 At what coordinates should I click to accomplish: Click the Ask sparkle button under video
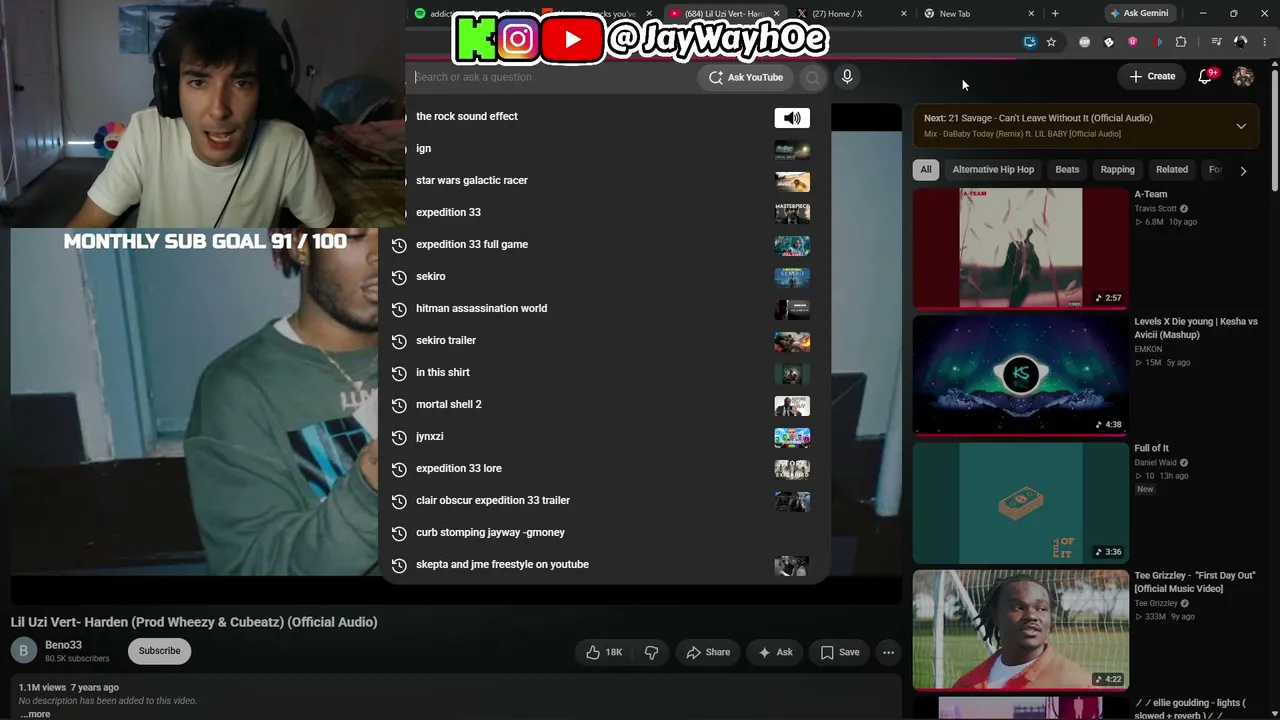[x=775, y=652]
